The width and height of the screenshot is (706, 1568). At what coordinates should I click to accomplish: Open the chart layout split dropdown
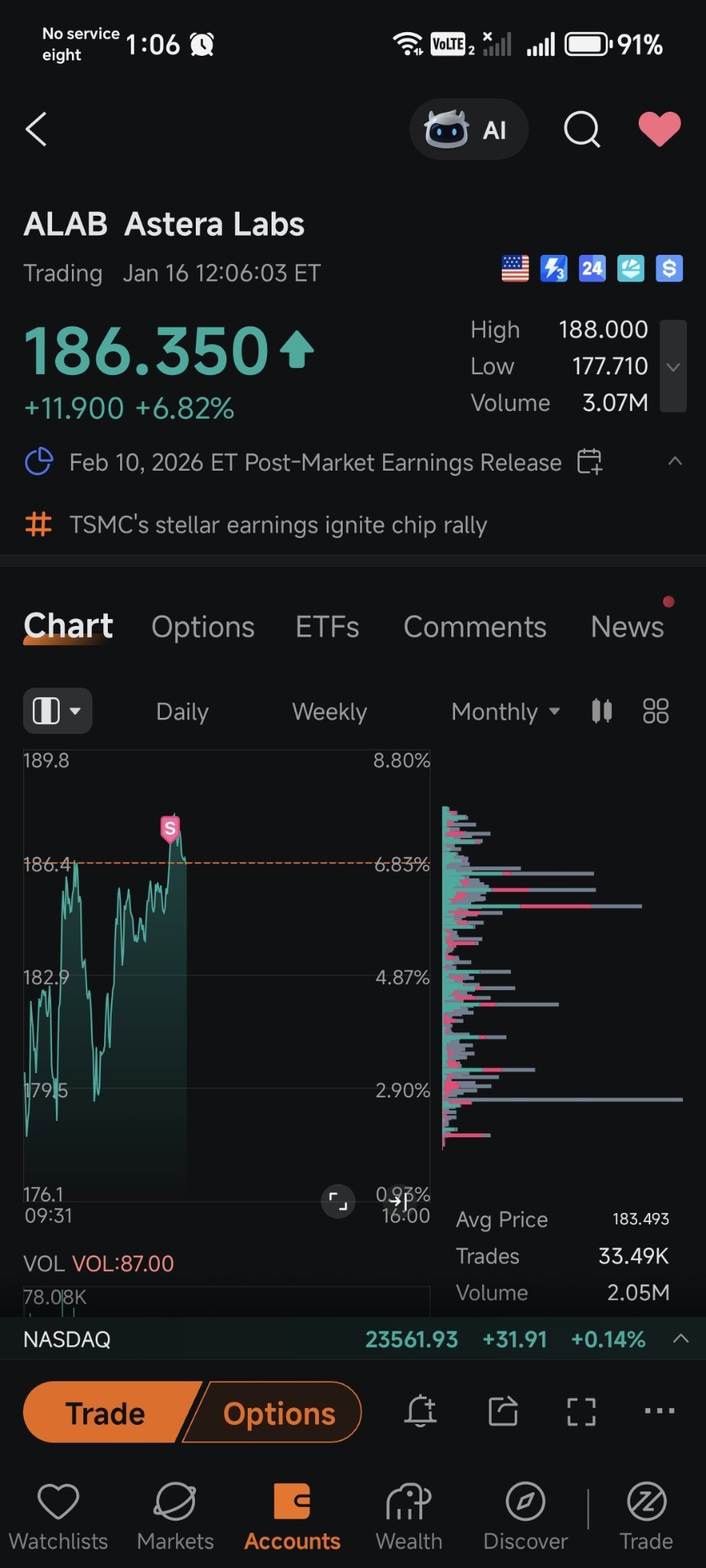(x=58, y=711)
